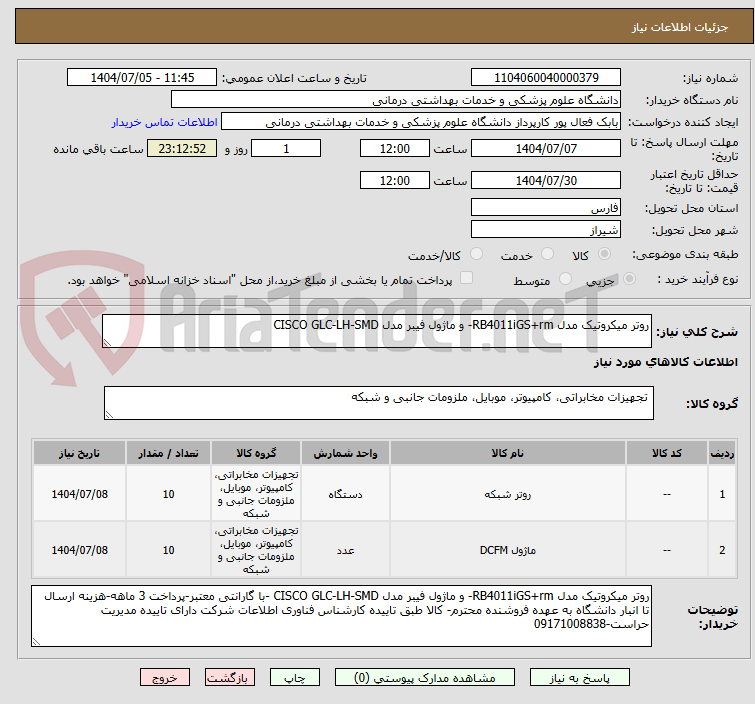Click the شهر محل تحویل field
The height and width of the screenshot is (704, 755).
545,230
